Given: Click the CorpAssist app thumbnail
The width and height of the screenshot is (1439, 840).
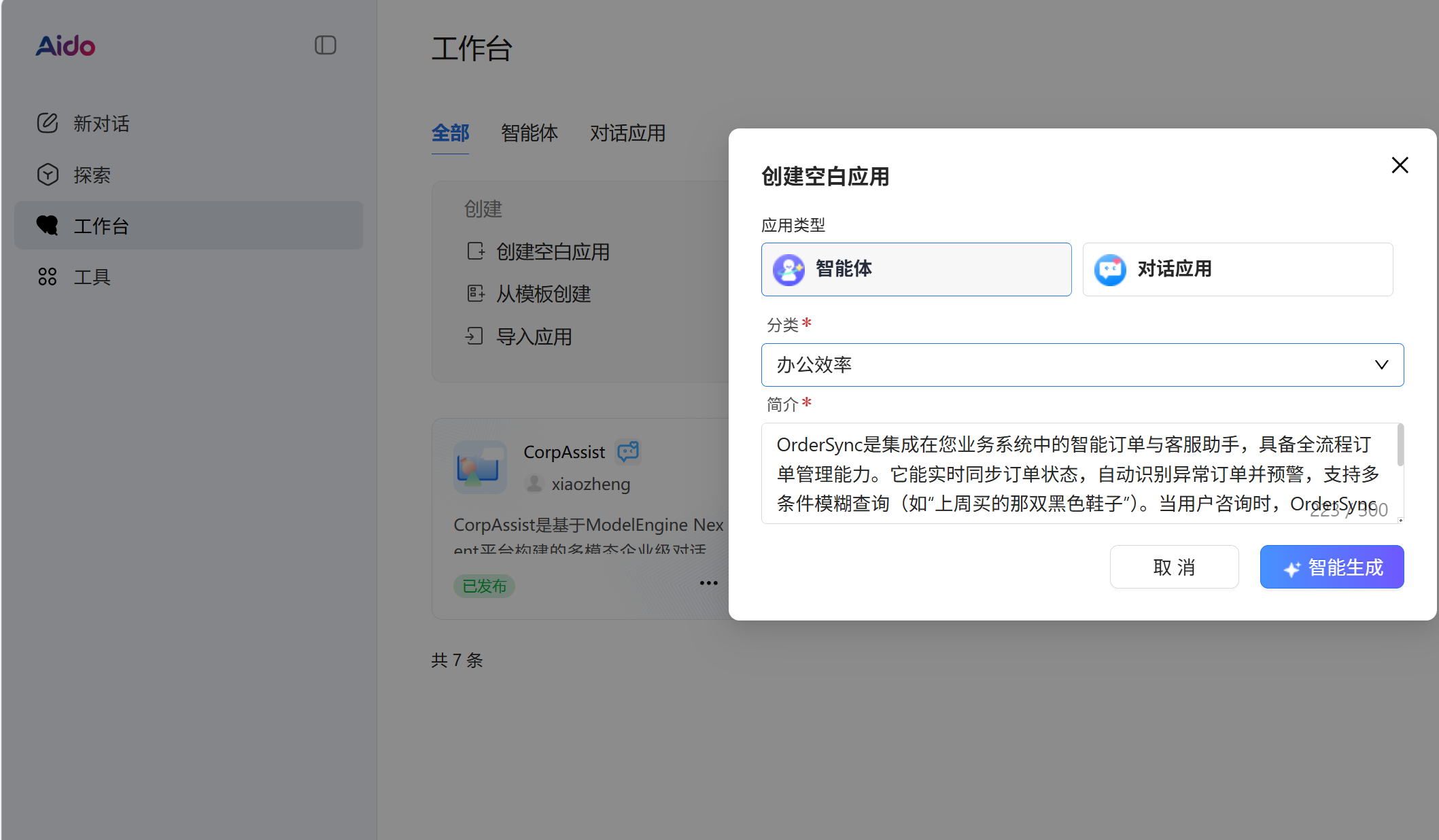Looking at the screenshot, I should click(480, 467).
